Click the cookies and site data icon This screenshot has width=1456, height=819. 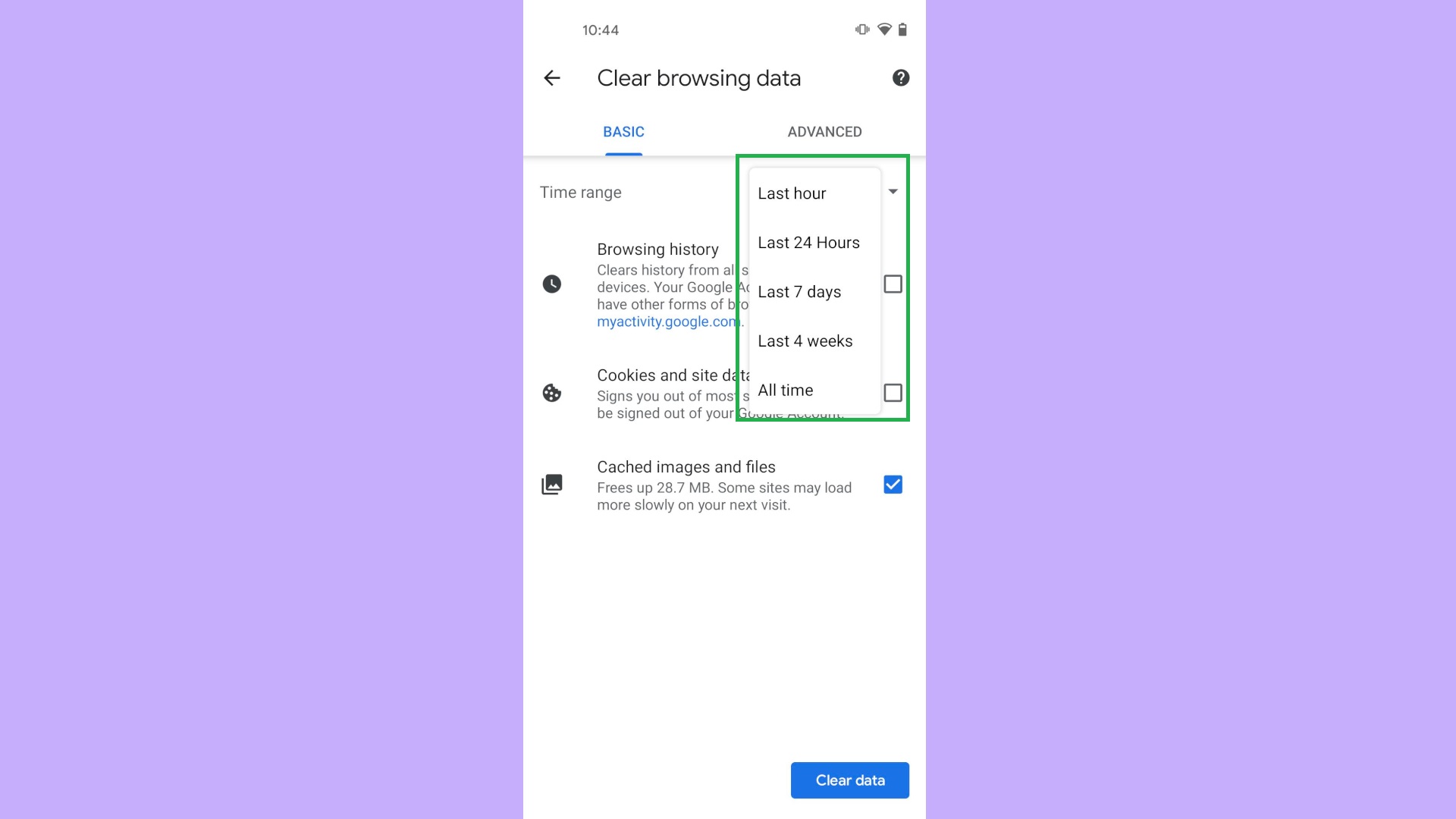552,392
